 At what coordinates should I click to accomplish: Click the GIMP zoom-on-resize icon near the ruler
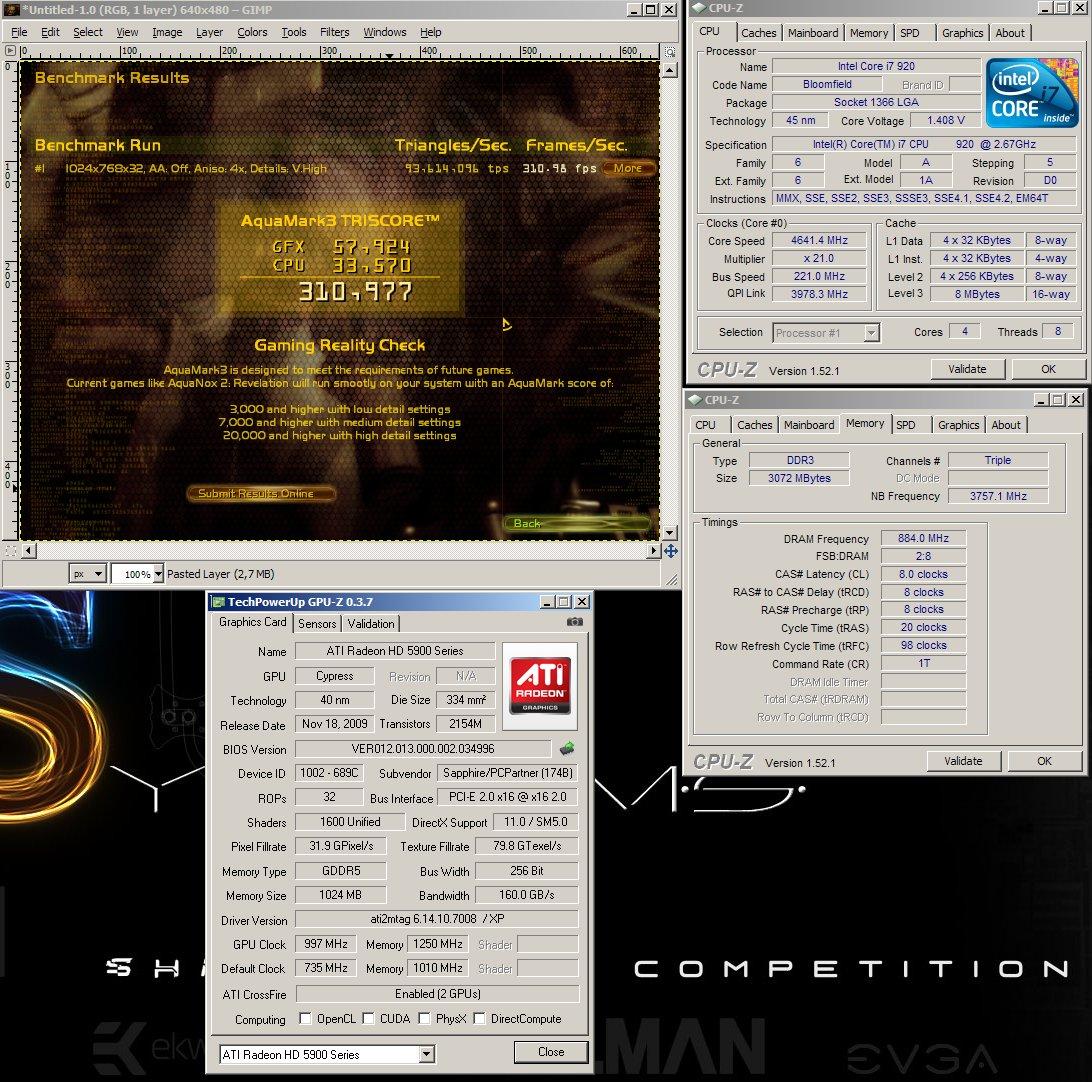(x=670, y=52)
